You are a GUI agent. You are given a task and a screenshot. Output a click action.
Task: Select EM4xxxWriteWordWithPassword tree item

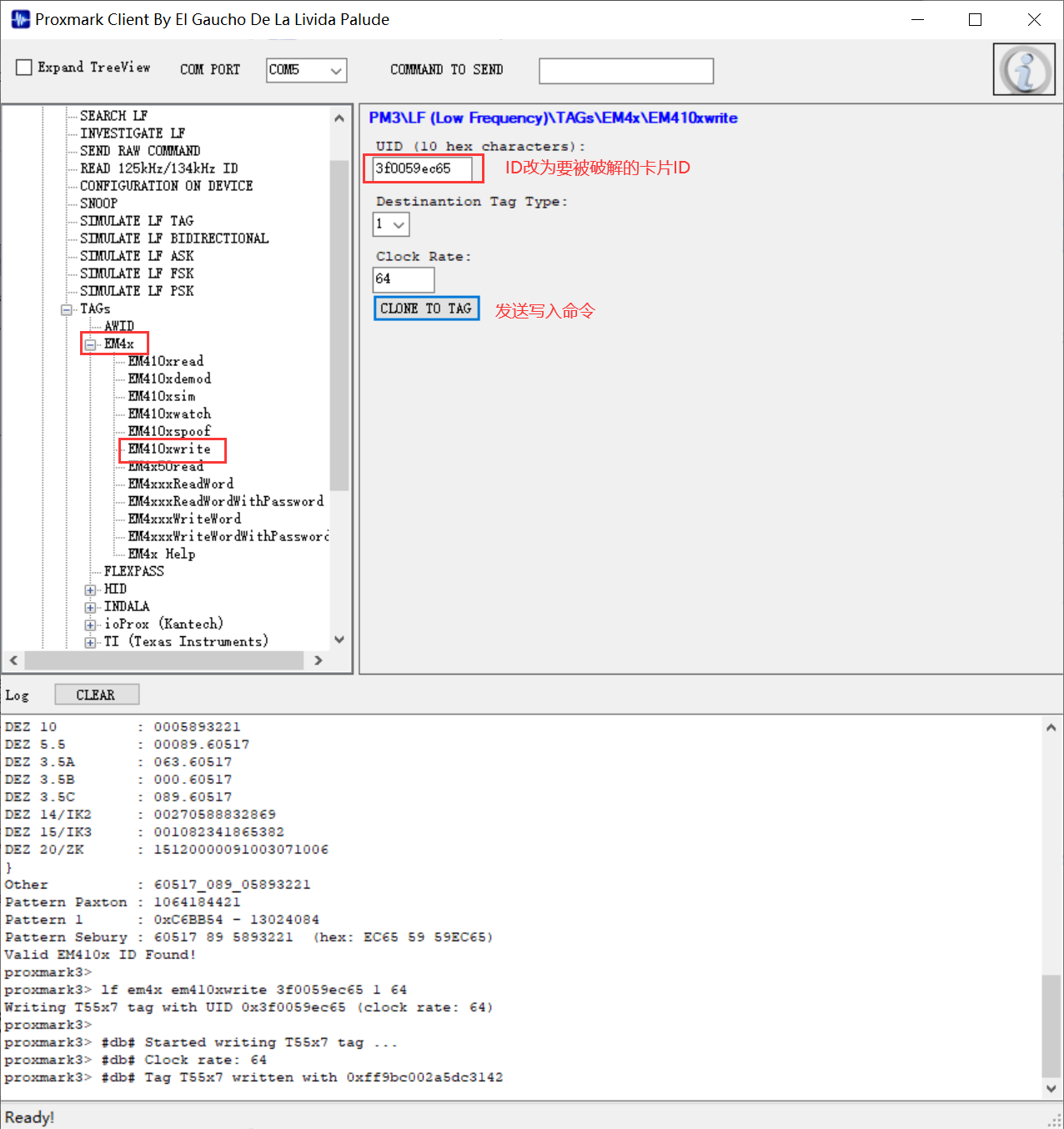point(228,536)
